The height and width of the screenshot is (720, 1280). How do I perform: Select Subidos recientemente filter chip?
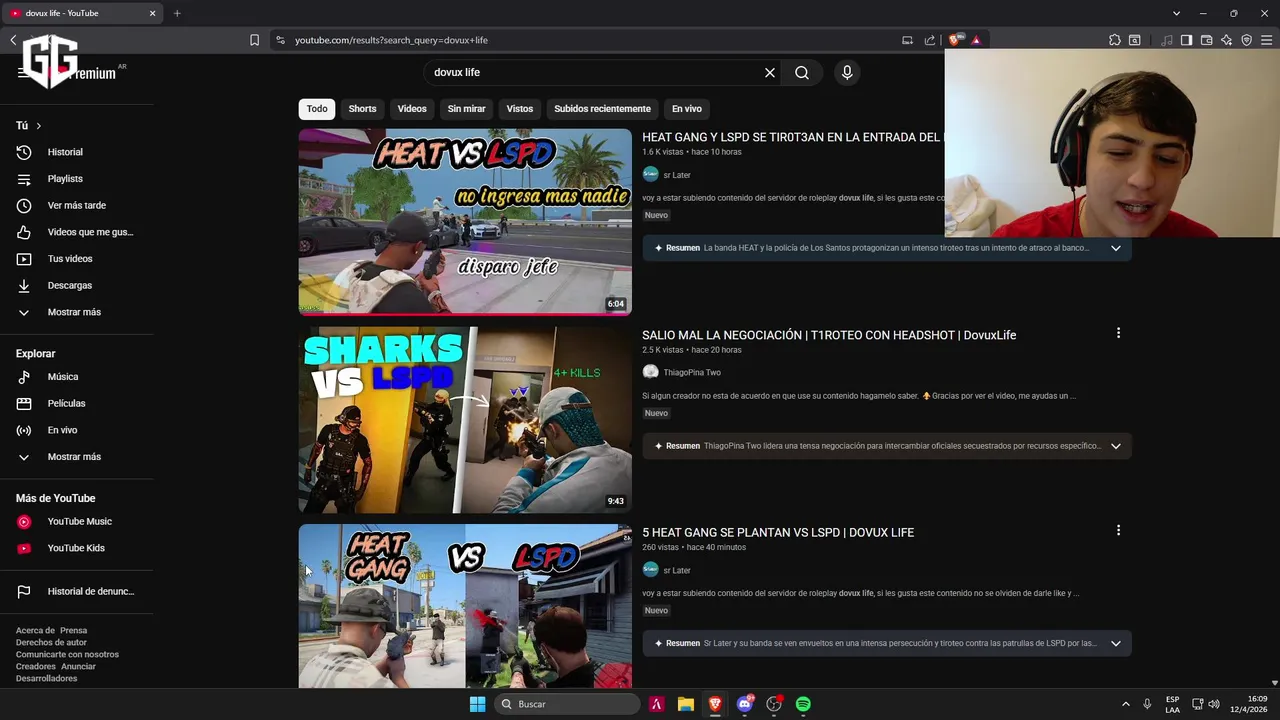tap(602, 108)
